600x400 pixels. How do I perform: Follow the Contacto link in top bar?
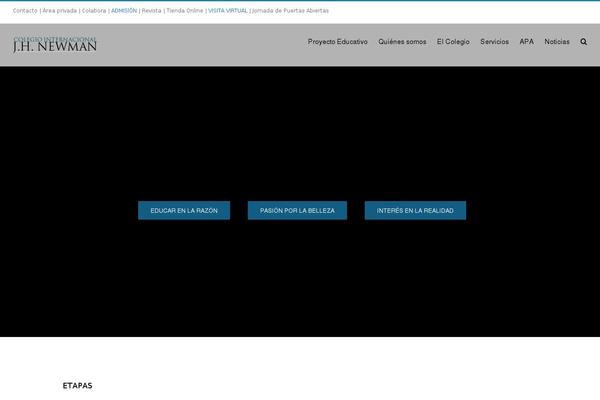click(x=25, y=10)
